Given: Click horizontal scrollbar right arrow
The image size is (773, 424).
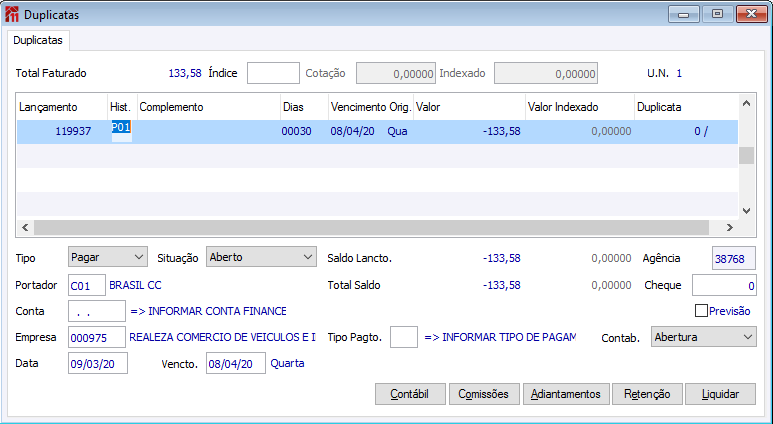Looking at the screenshot, I should 730,227.
